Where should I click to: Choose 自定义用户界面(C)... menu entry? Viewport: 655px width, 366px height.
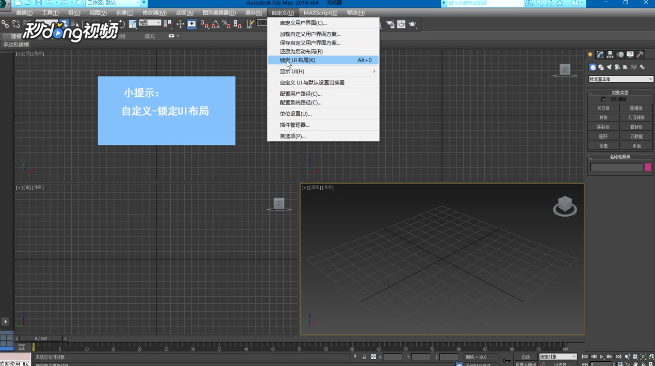[x=323, y=23]
